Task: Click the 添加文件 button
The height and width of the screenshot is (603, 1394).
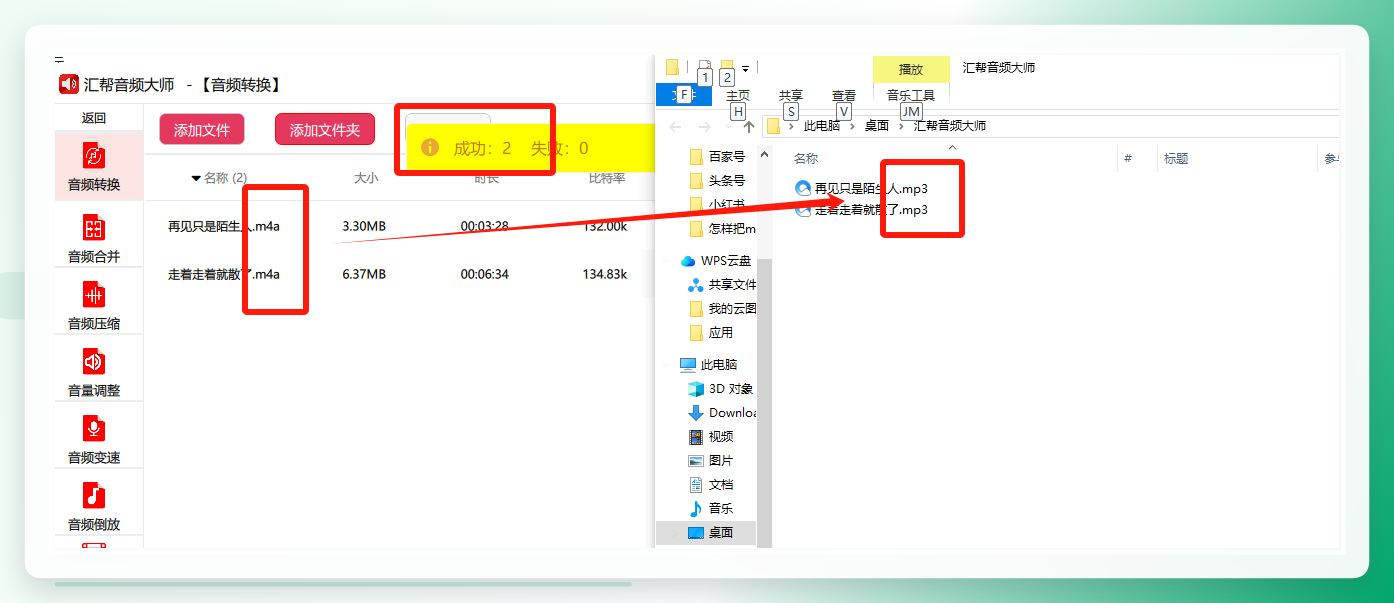Action: pos(202,130)
